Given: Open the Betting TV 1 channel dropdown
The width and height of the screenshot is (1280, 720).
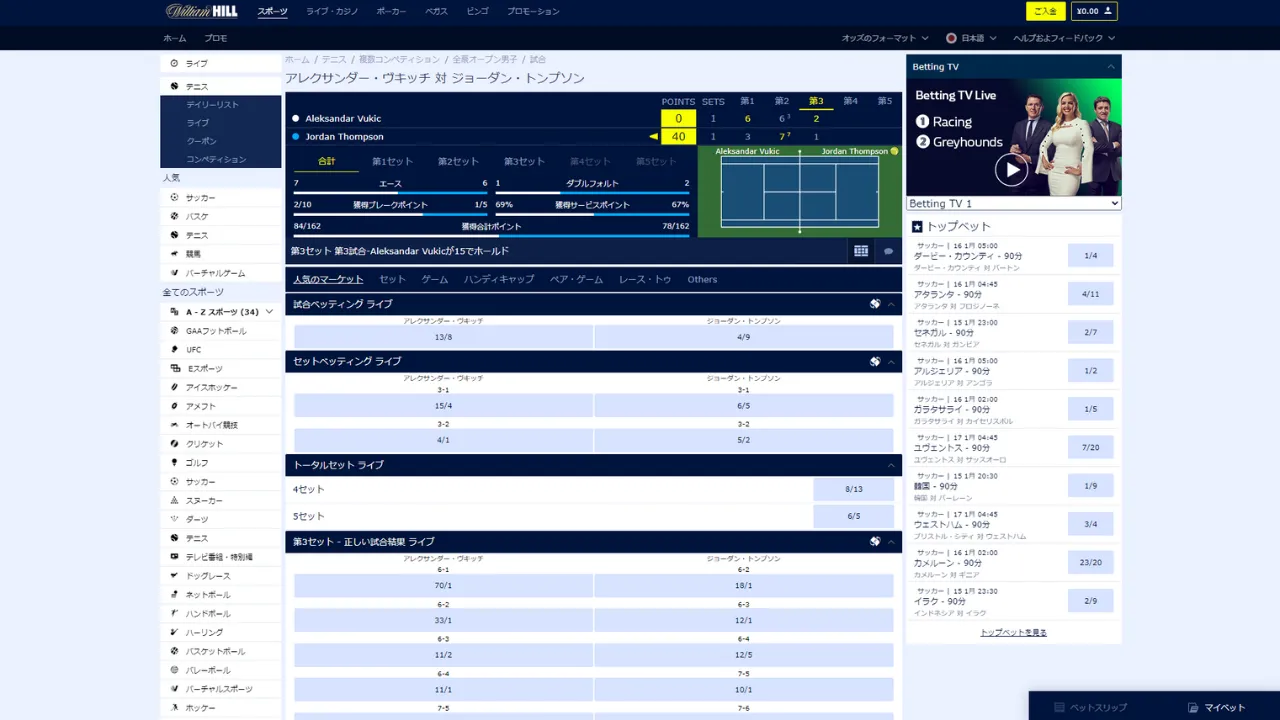Looking at the screenshot, I should pos(1013,204).
